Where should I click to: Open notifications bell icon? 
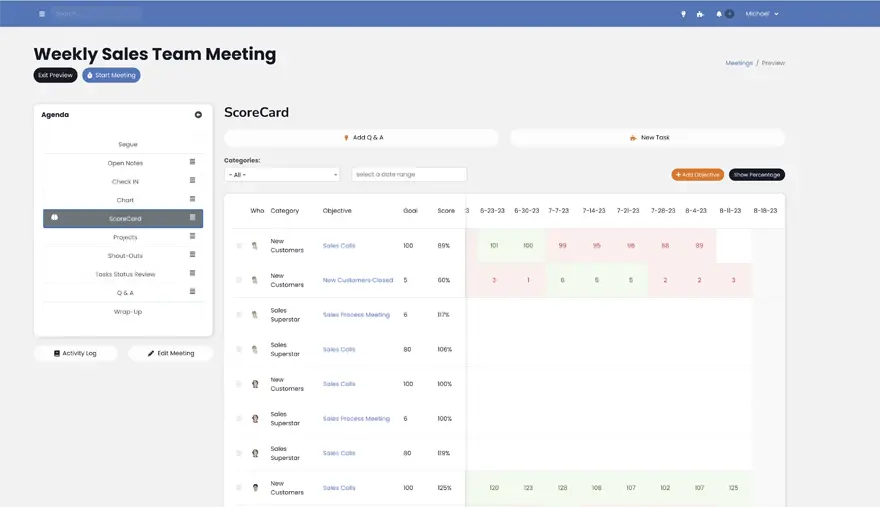coord(719,14)
